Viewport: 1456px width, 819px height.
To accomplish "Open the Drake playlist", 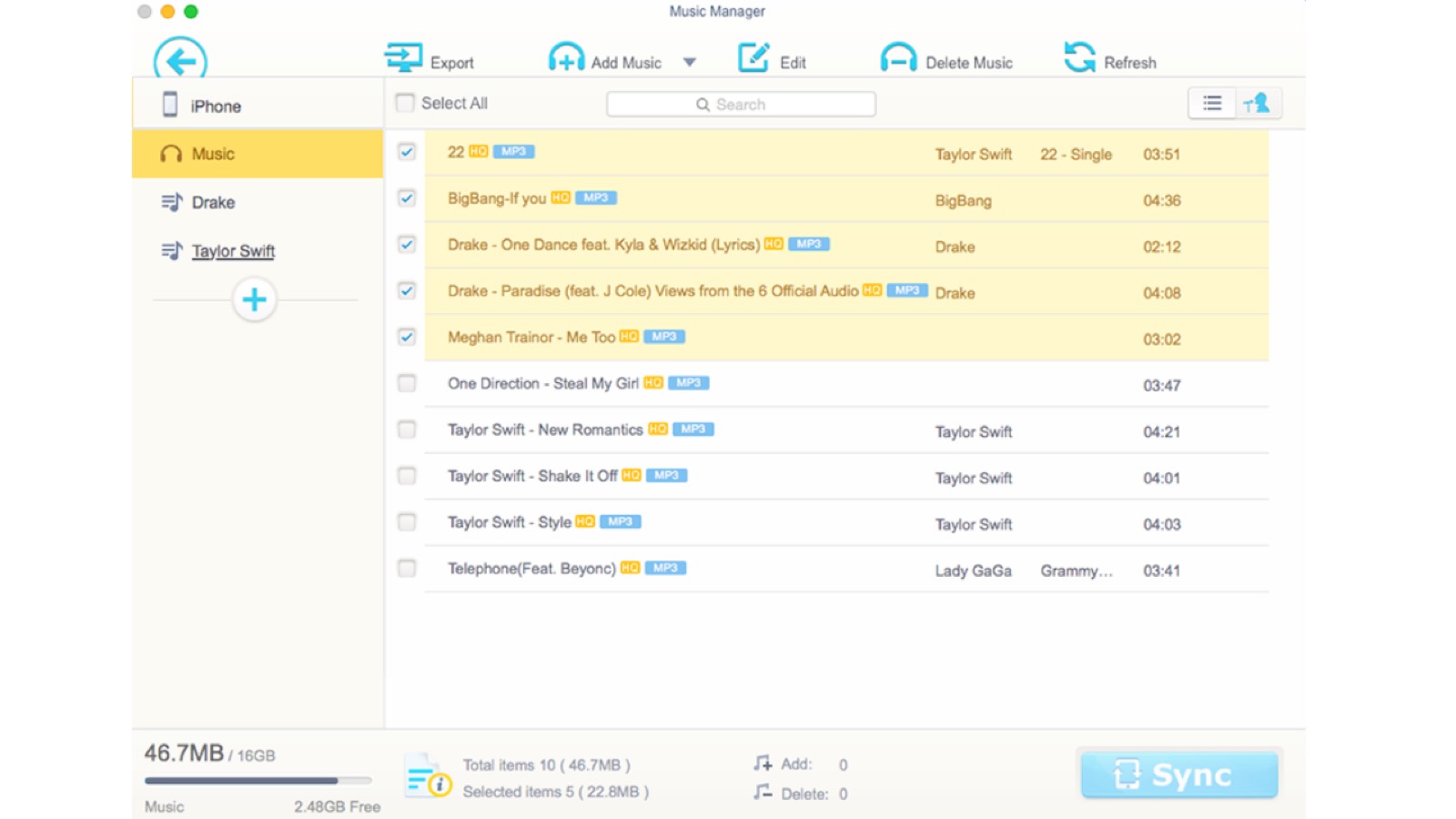I will (x=258, y=202).
